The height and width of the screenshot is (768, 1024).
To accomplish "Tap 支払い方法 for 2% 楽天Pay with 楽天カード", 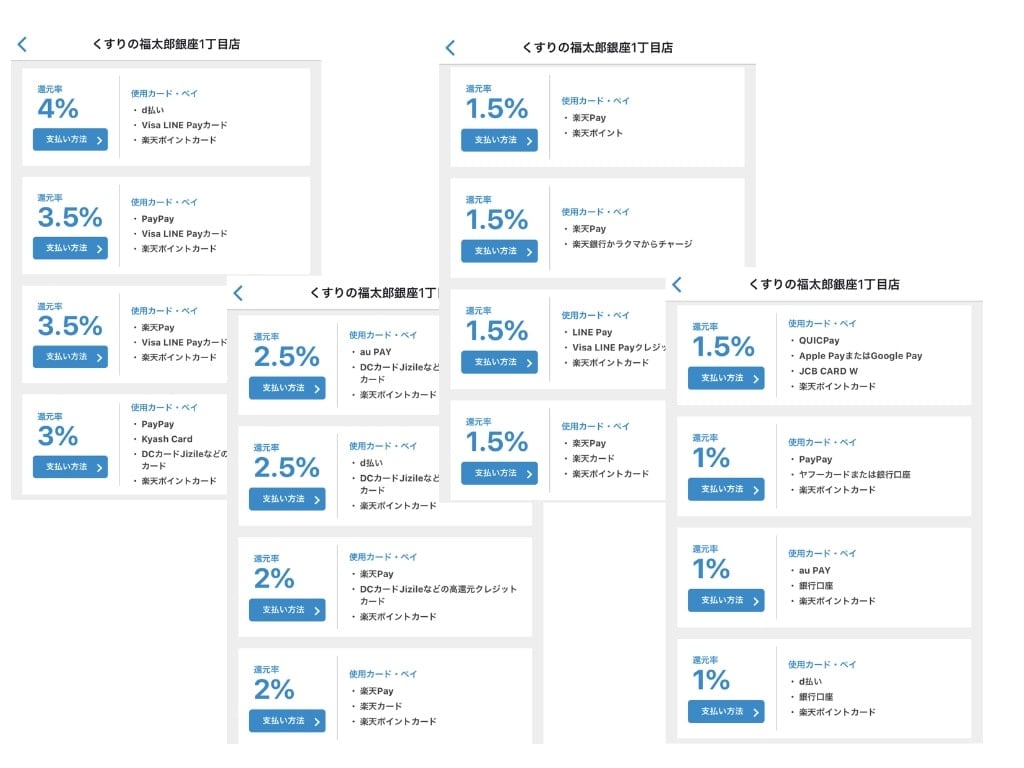I will [287, 720].
